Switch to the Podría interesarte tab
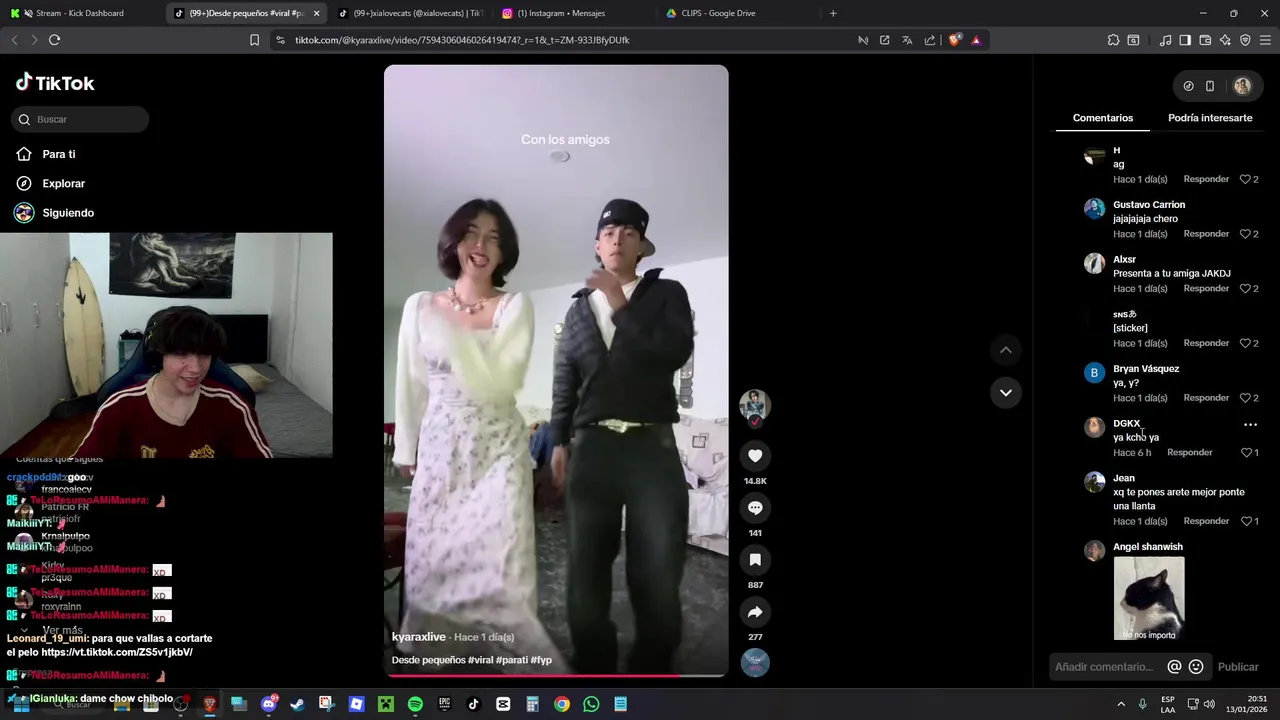 [x=1210, y=118]
